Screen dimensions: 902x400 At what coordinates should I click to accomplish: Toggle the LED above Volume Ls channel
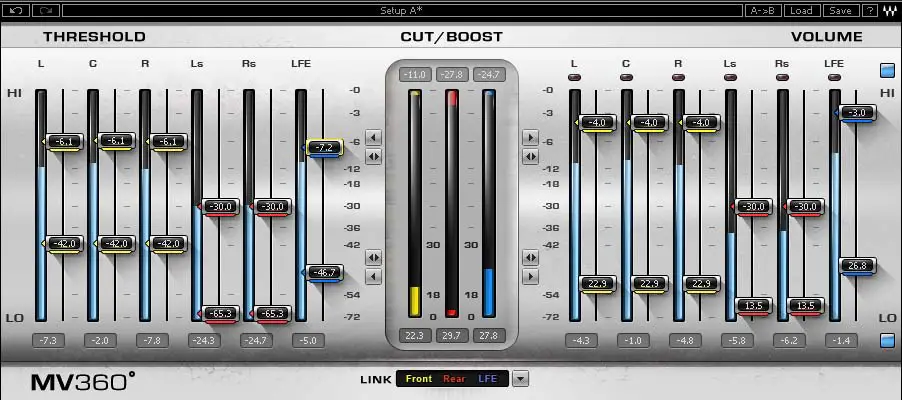730,77
